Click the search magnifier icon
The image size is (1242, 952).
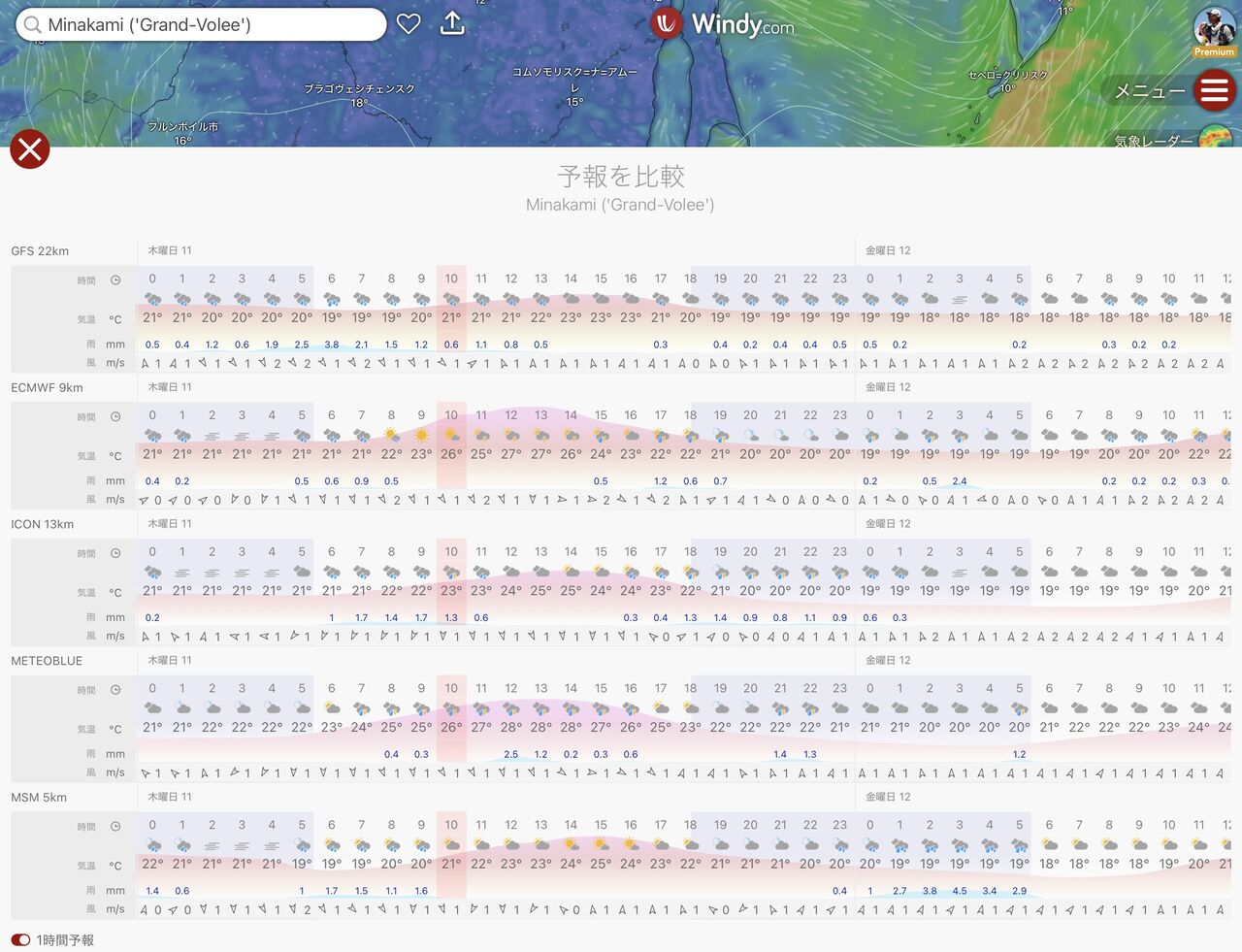pos(33,25)
